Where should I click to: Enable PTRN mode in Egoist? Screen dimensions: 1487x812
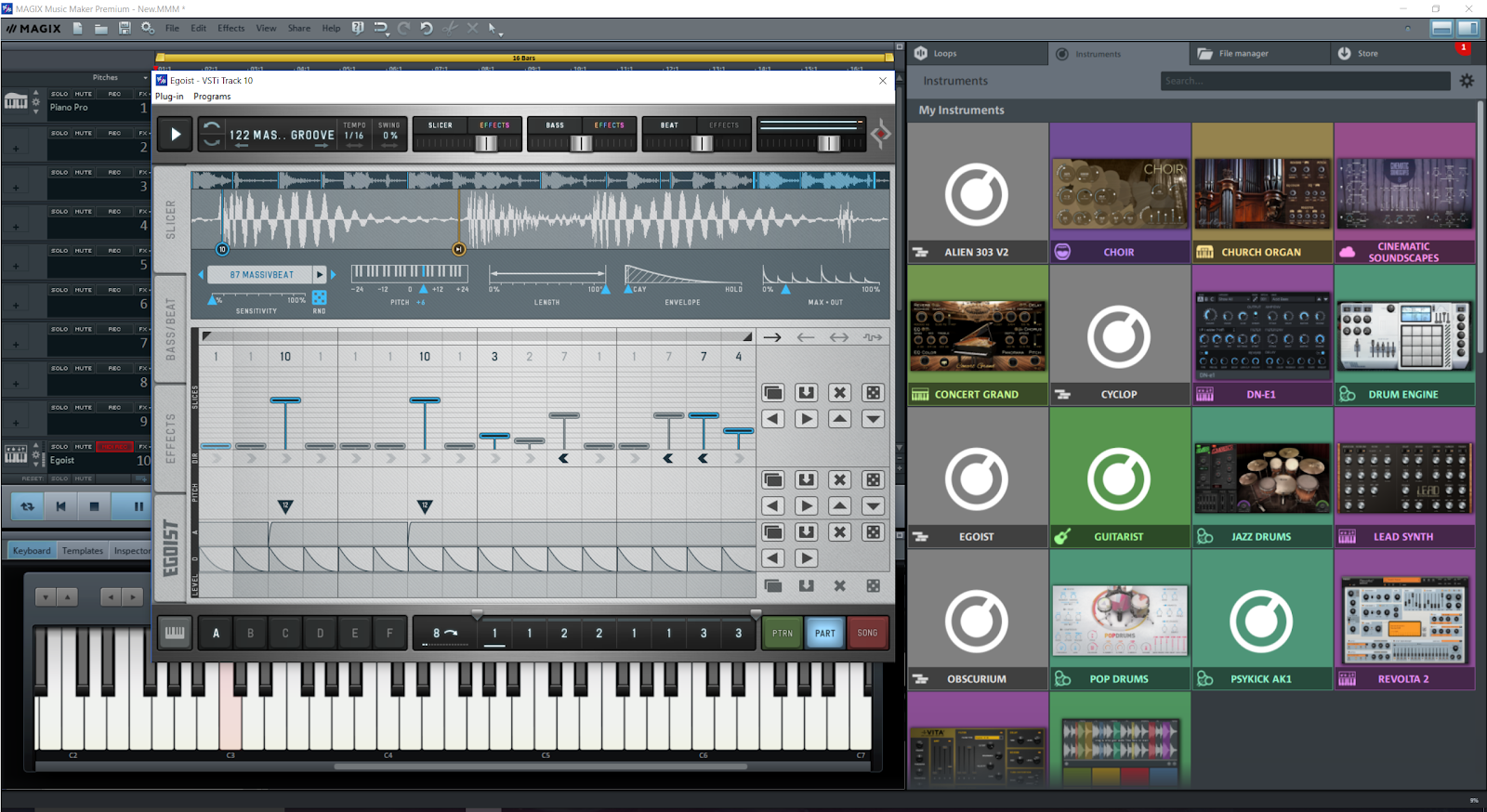pyautogui.click(x=783, y=633)
